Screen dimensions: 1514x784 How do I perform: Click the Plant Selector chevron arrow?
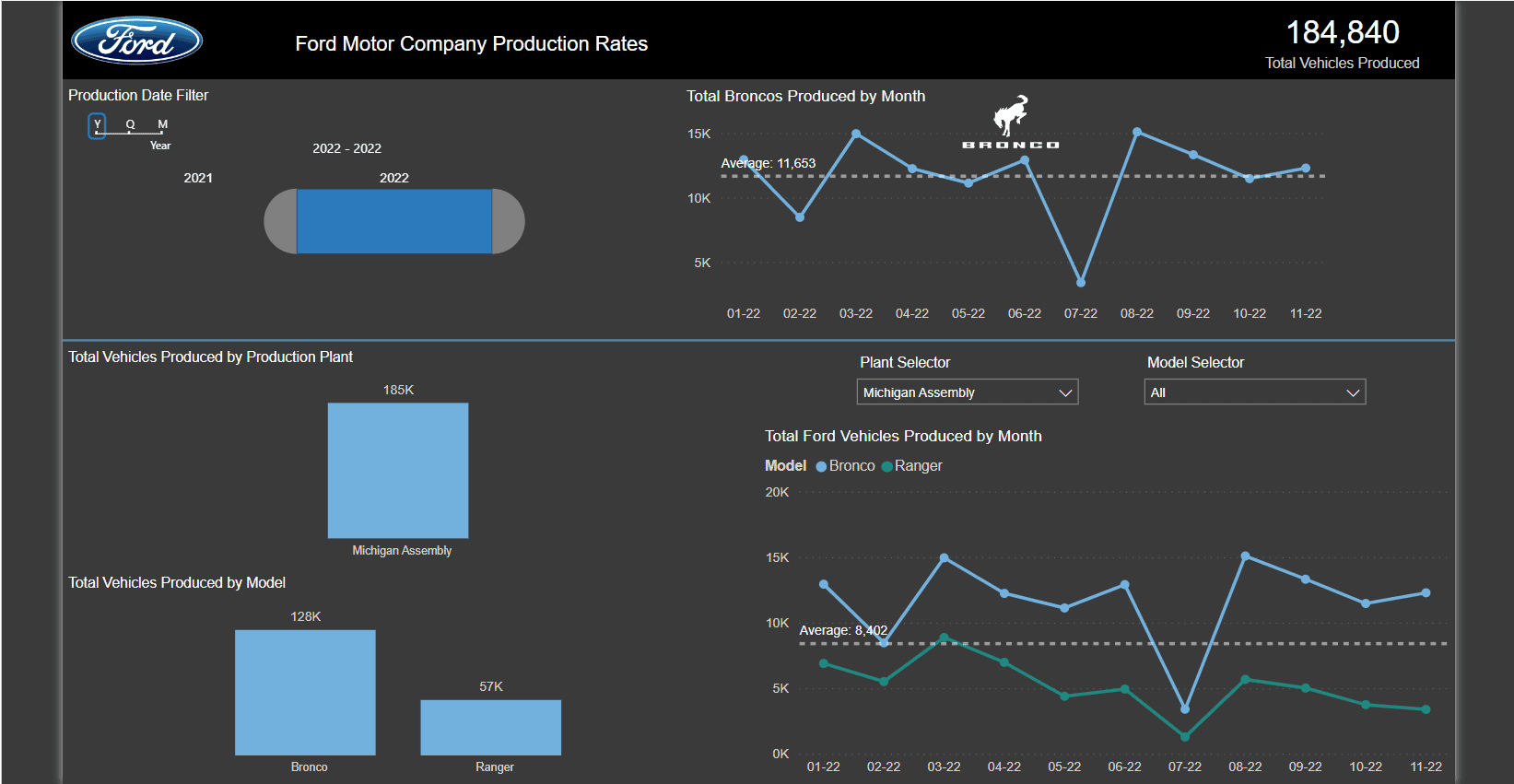coord(1065,392)
